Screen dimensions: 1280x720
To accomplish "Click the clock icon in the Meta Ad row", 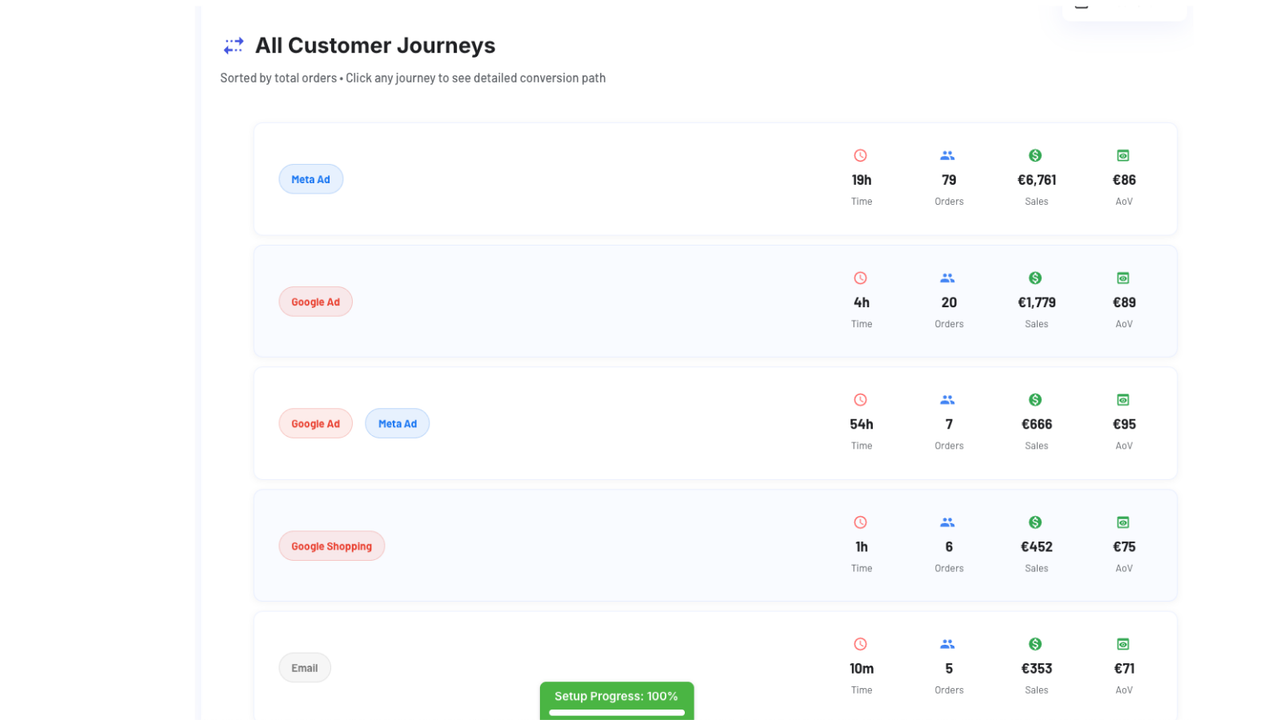I will click(860, 156).
